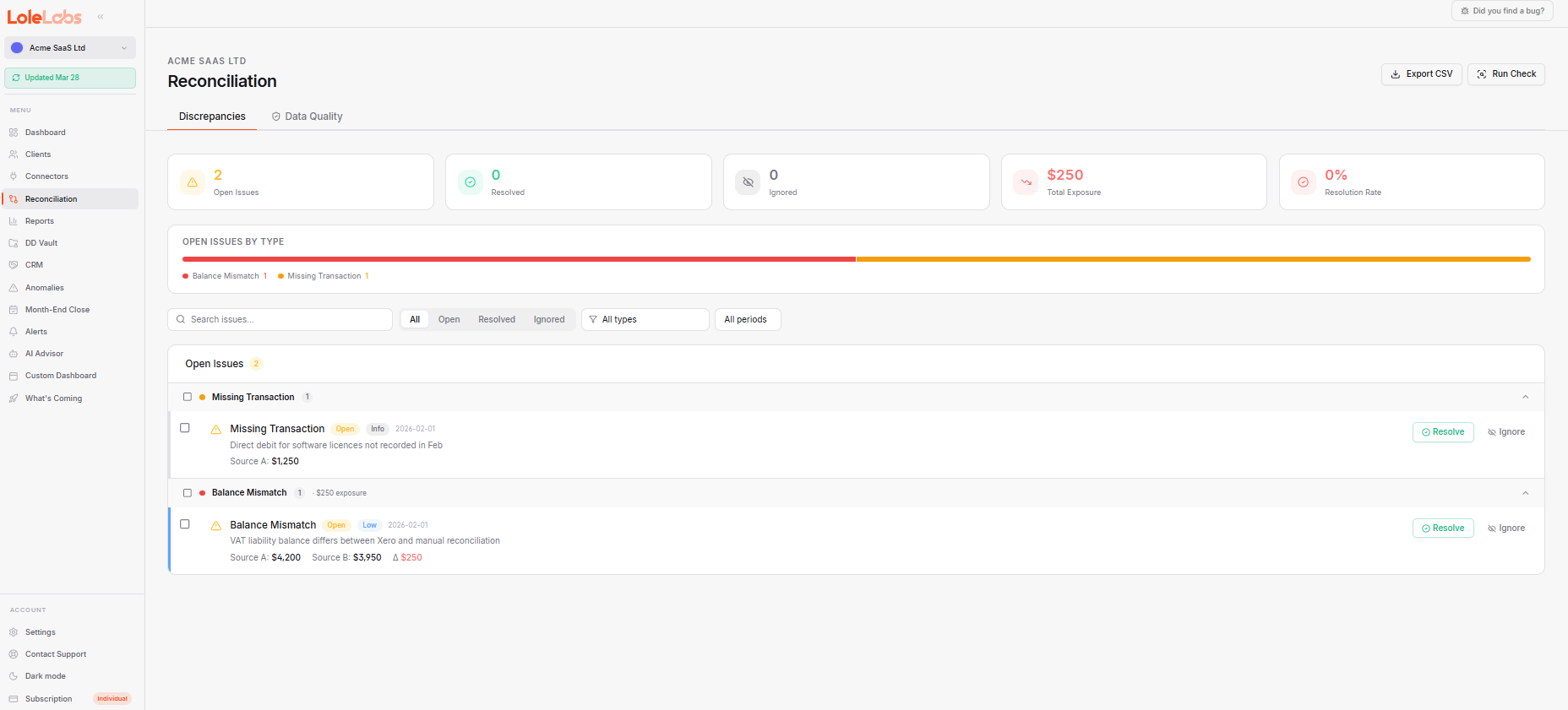This screenshot has width=1568, height=710.
Task: Switch to the Data Quality tab
Action: pyautogui.click(x=307, y=117)
